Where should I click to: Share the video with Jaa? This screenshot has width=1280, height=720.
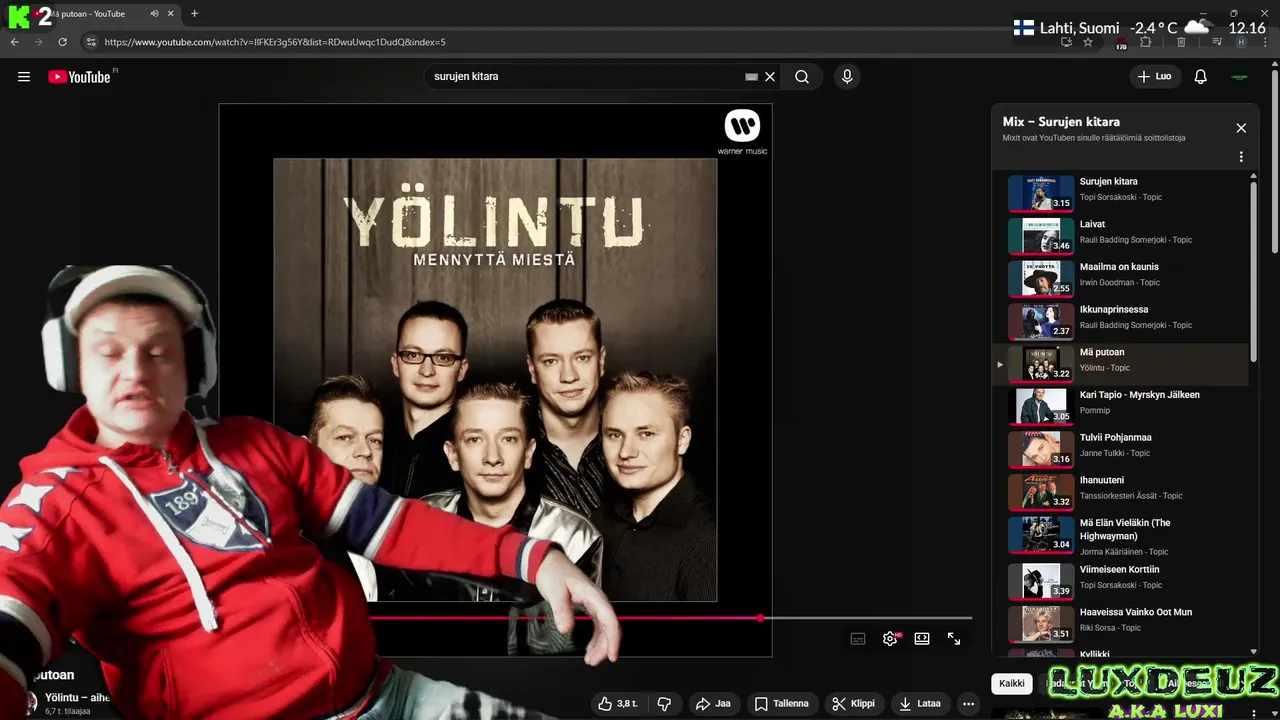(x=713, y=704)
